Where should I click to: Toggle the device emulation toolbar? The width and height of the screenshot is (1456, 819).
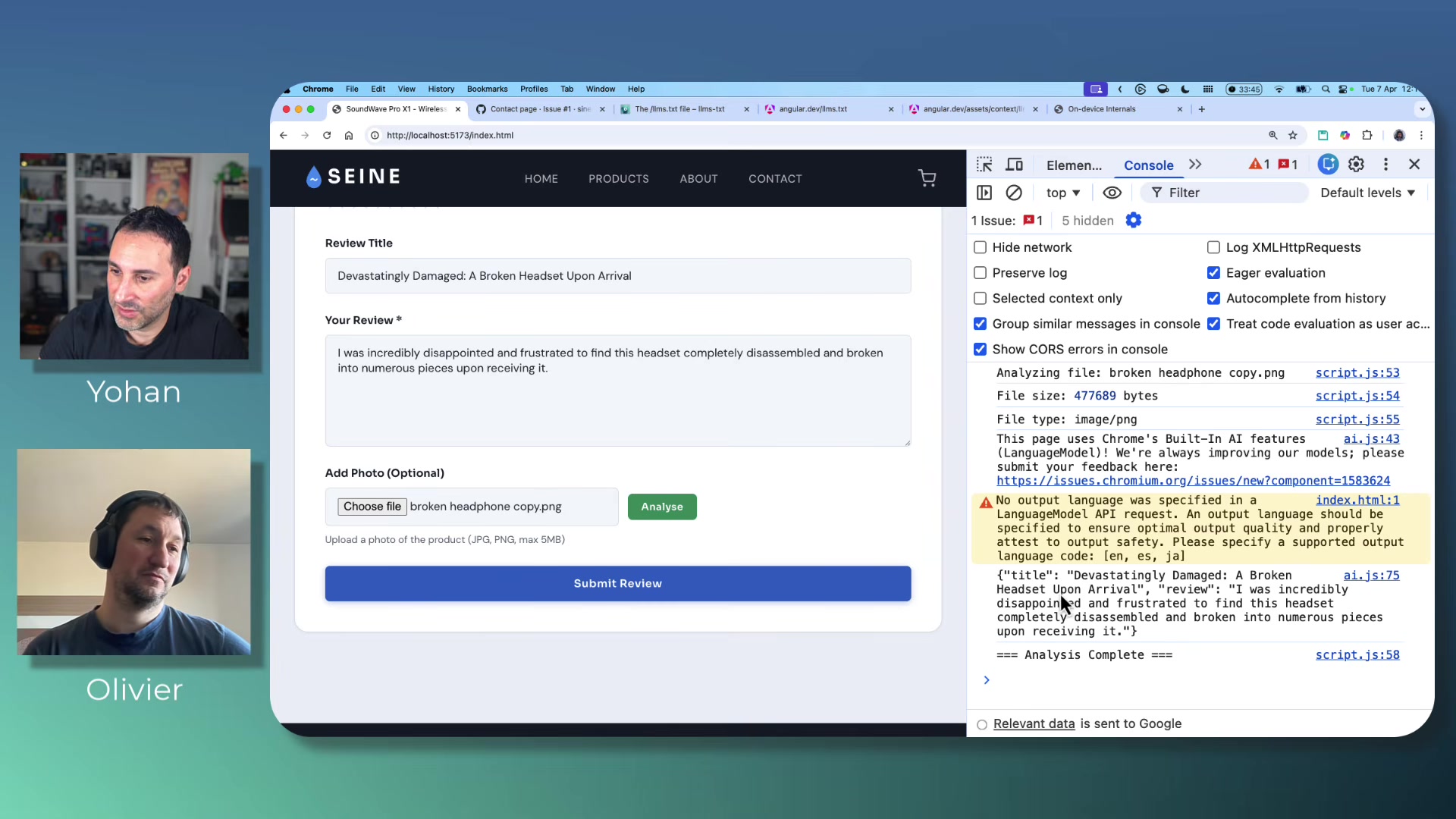(x=1015, y=164)
